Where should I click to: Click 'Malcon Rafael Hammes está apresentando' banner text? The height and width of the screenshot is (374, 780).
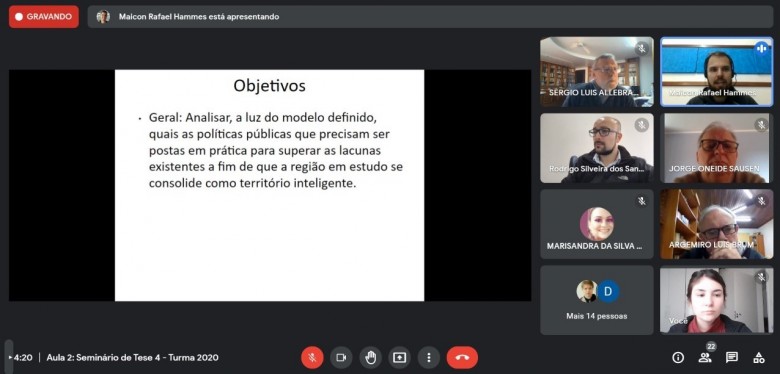199,16
